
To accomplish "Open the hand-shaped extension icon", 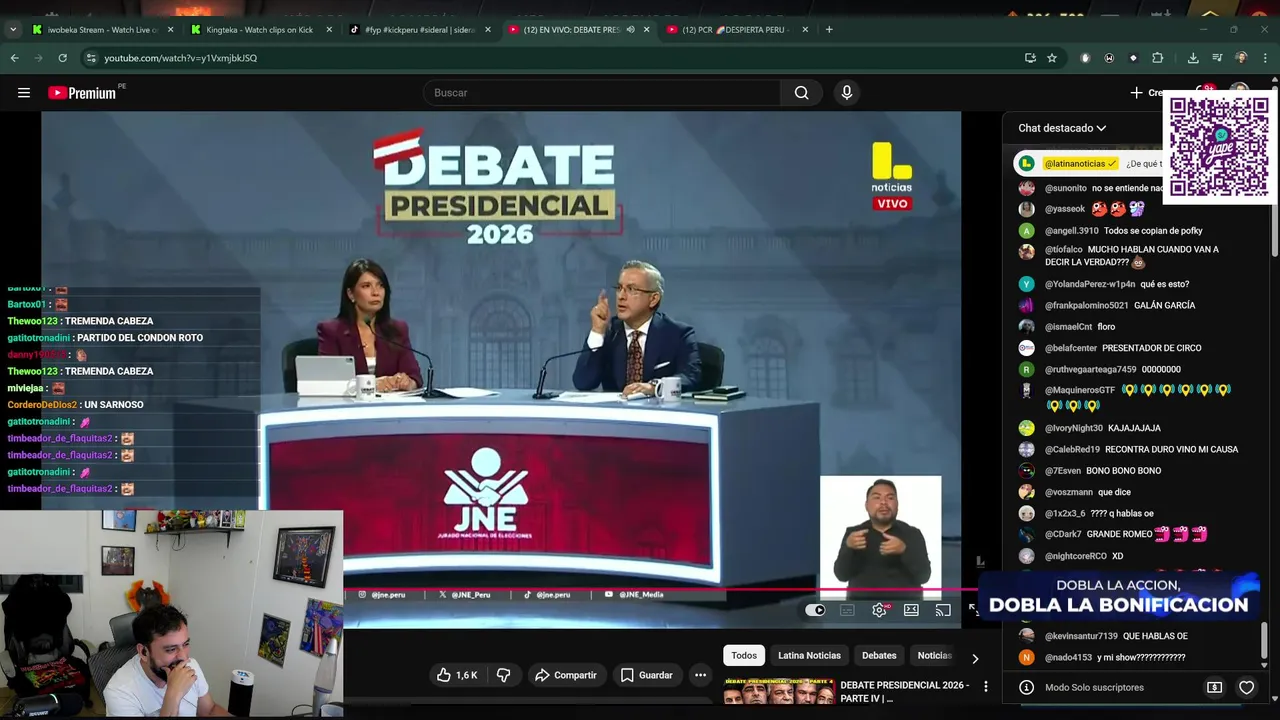I will 1085,58.
